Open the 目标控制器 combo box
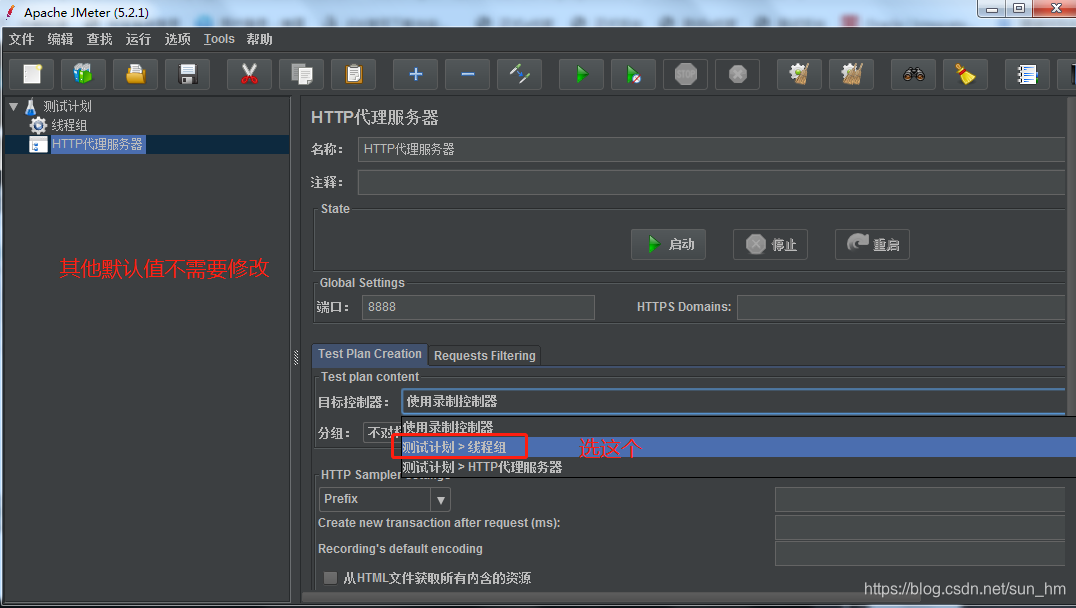The image size is (1076, 608). pyautogui.click(x=734, y=401)
